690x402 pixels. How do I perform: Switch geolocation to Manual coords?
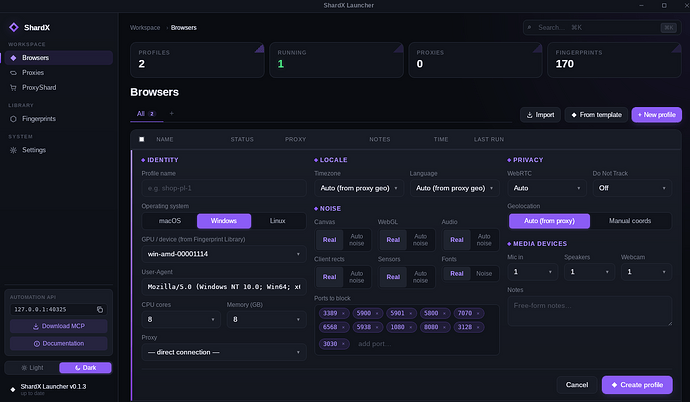point(630,221)
